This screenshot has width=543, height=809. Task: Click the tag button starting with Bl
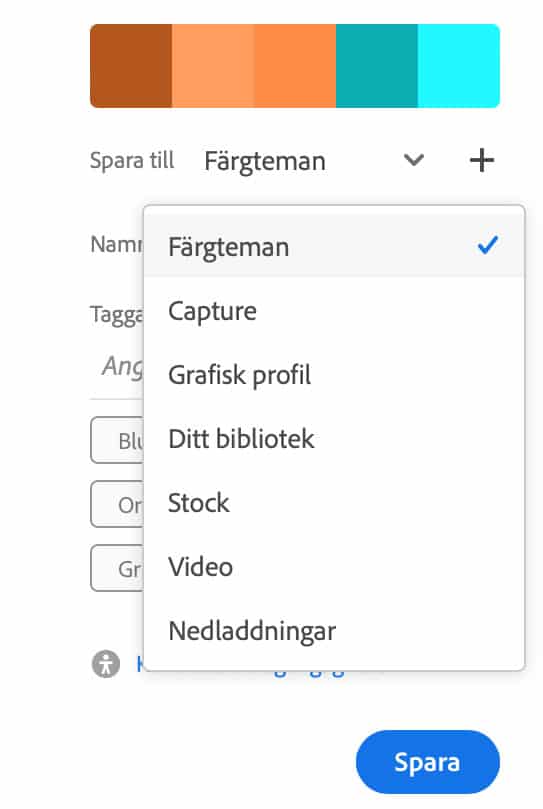coord(118,440)
